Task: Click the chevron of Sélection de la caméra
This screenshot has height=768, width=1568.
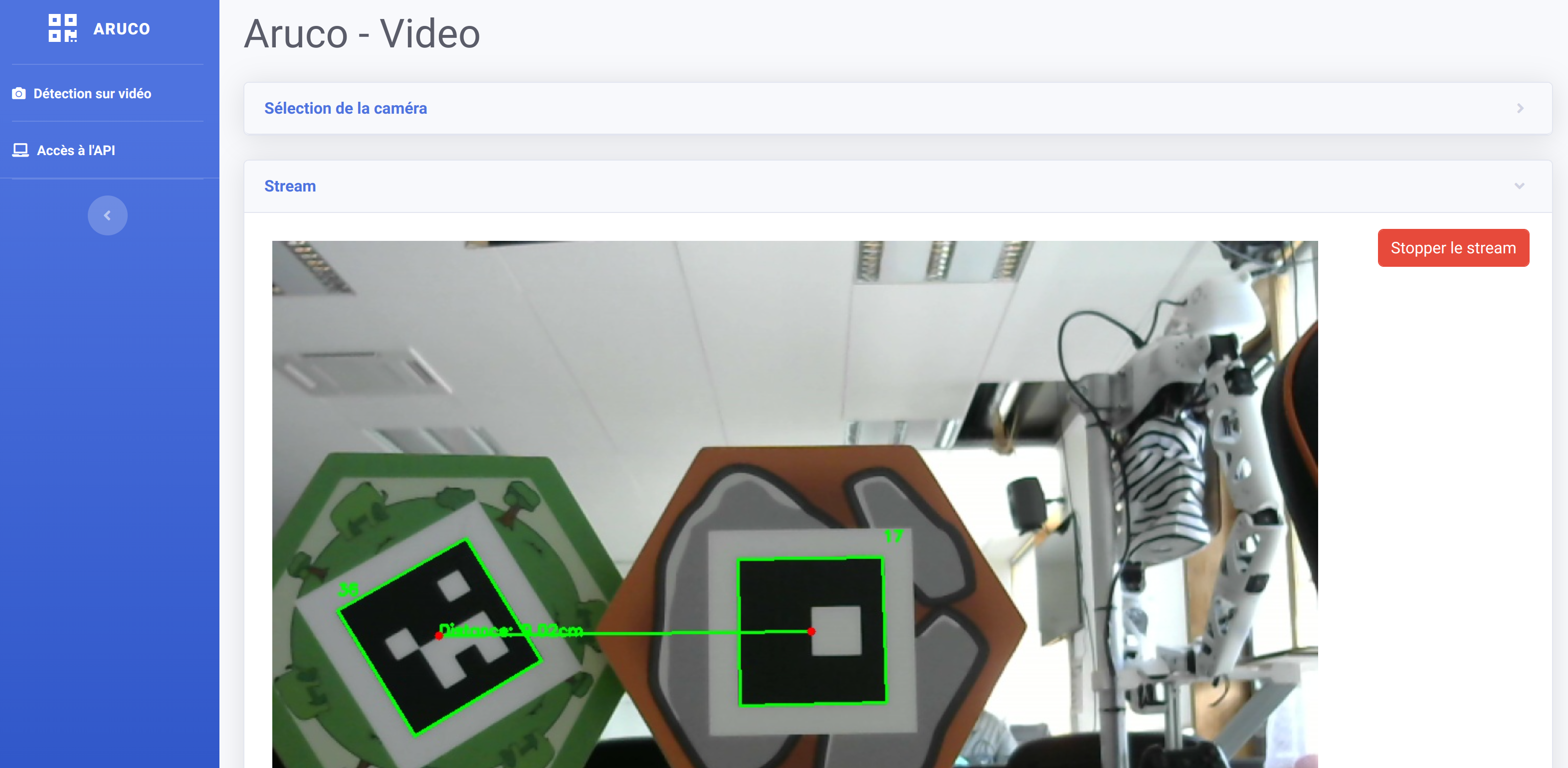Action: (1519, 108)
